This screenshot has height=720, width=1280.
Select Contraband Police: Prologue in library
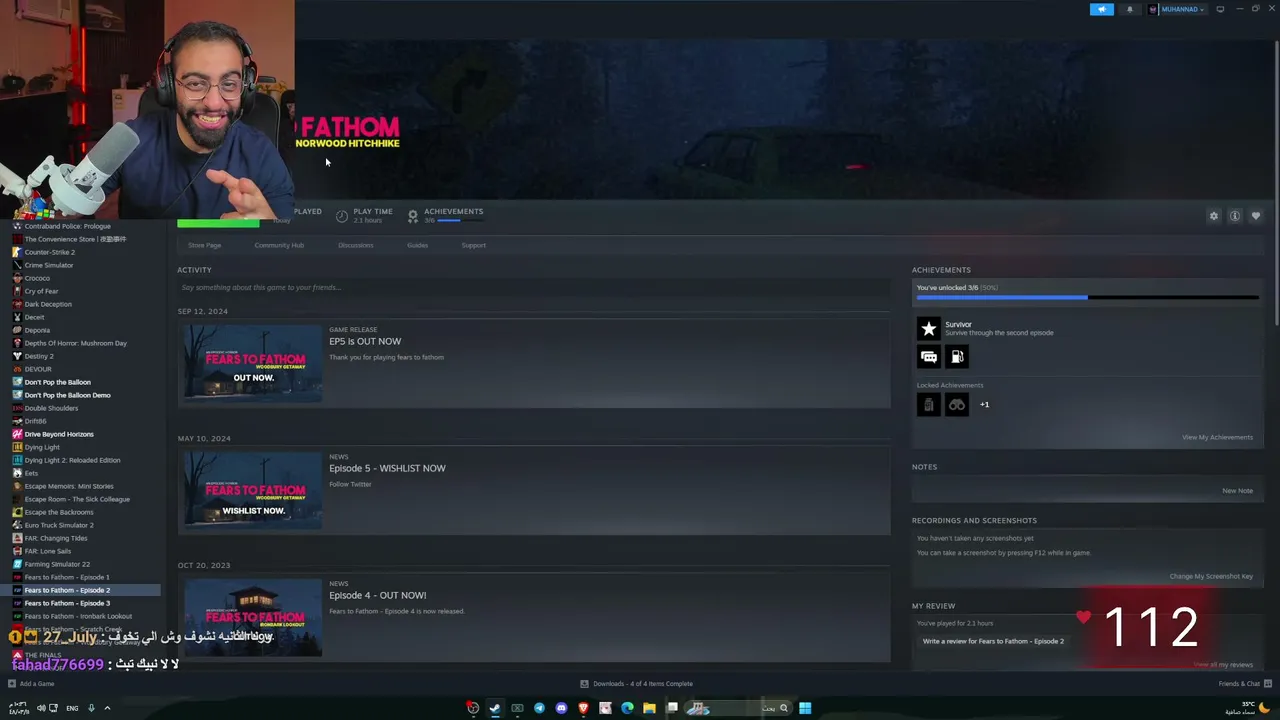point(68,226)
